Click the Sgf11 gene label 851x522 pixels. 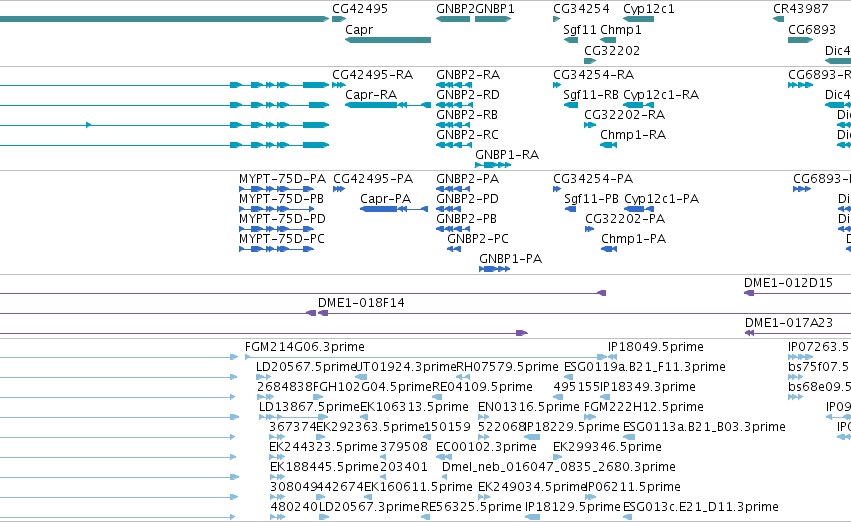click(580, 30)
